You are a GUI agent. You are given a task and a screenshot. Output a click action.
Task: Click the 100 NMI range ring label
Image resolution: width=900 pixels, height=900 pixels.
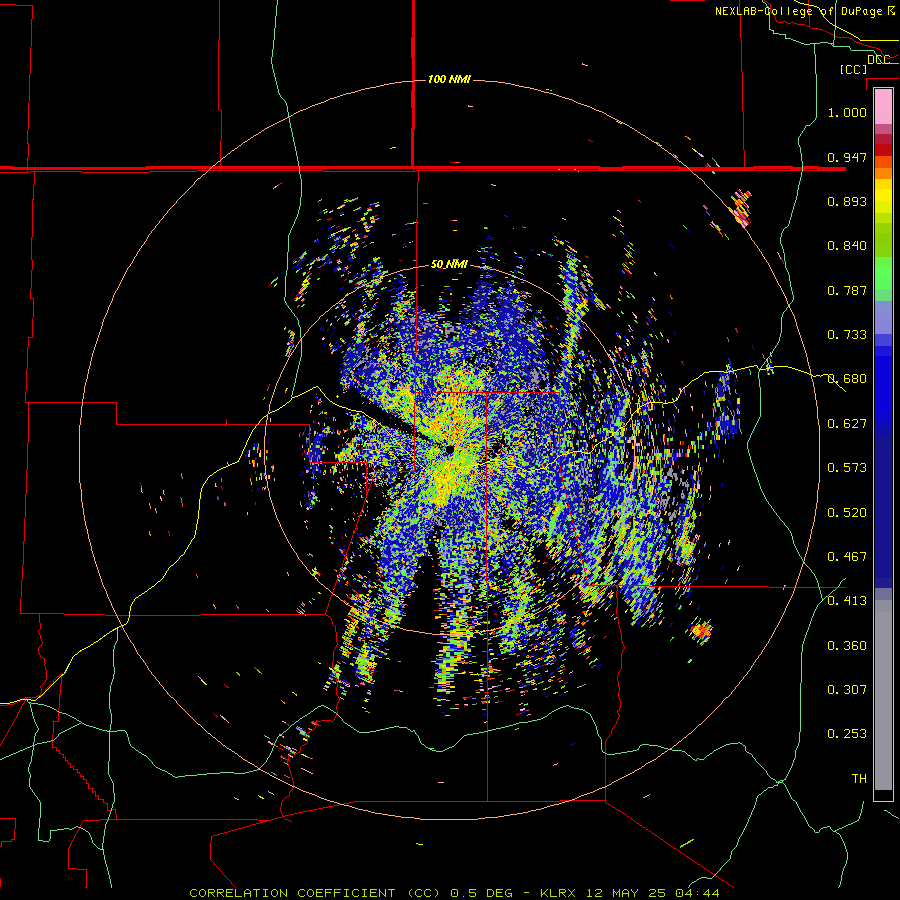(x=449, y=79)
